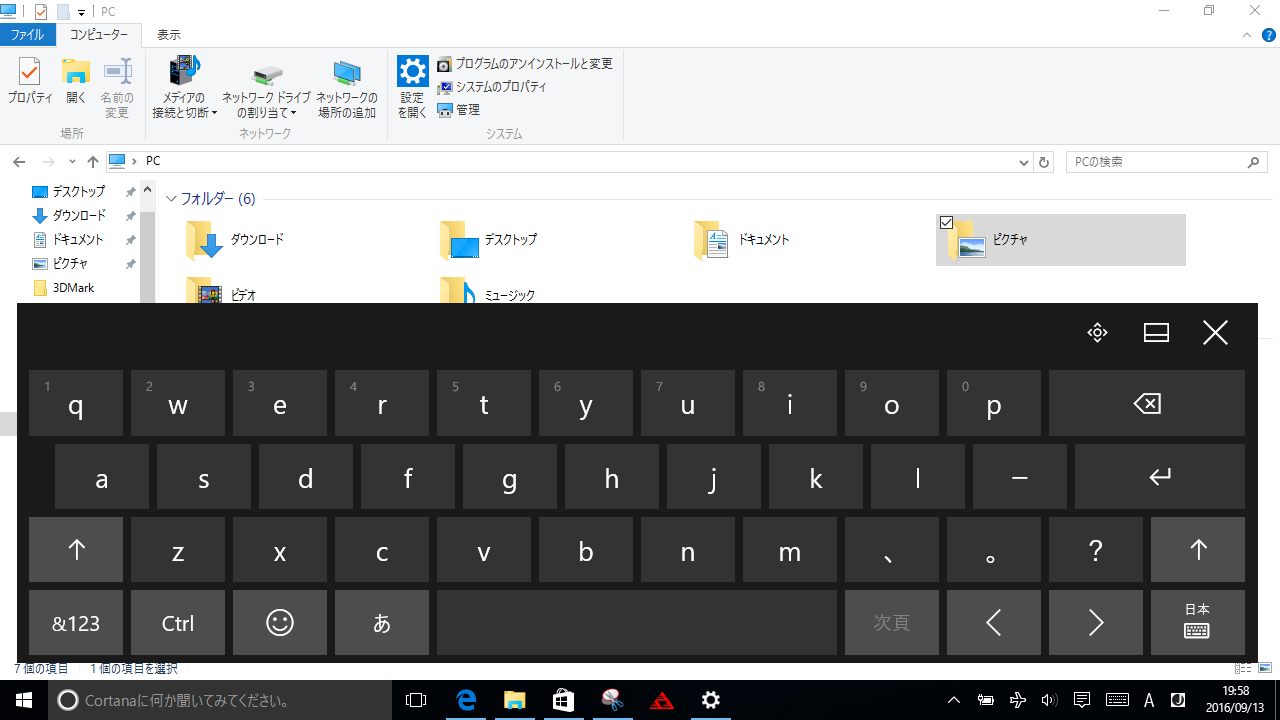Show hidden system tray icons
The height and width of the screenshot is (720, 1280).
954,700
